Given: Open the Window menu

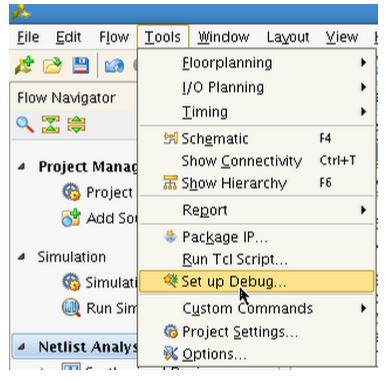Looking at the screenshot, I should coord(224,37).
